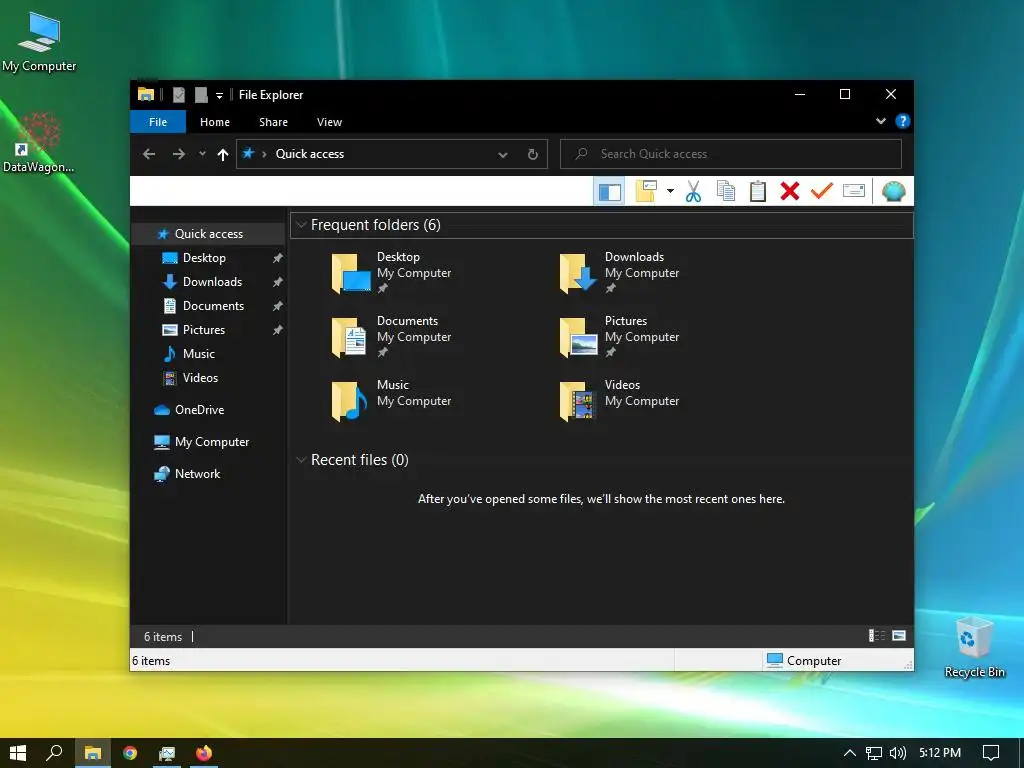This screenshot has height=768, width=1024.
Task: Click the blue shell globe icon
Action: [x=893, y=191]
